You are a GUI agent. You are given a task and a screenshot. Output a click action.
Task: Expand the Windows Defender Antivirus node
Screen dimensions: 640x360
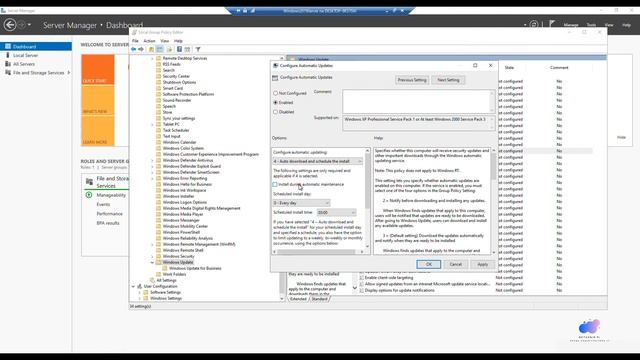pos(152,160)
